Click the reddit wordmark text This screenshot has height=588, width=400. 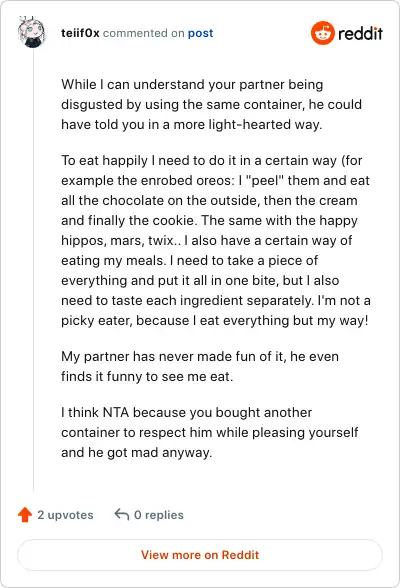[x=360, y=33]
